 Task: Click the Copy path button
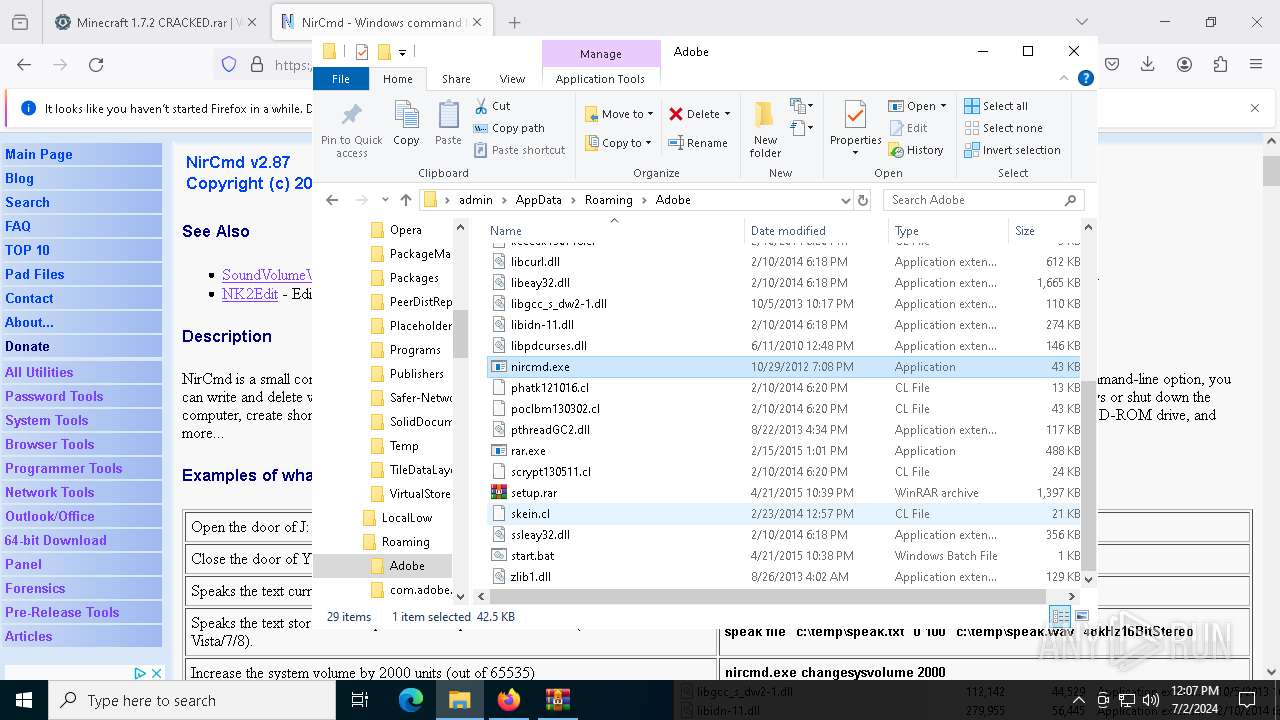pyautogui.click(x=510, y=128)
